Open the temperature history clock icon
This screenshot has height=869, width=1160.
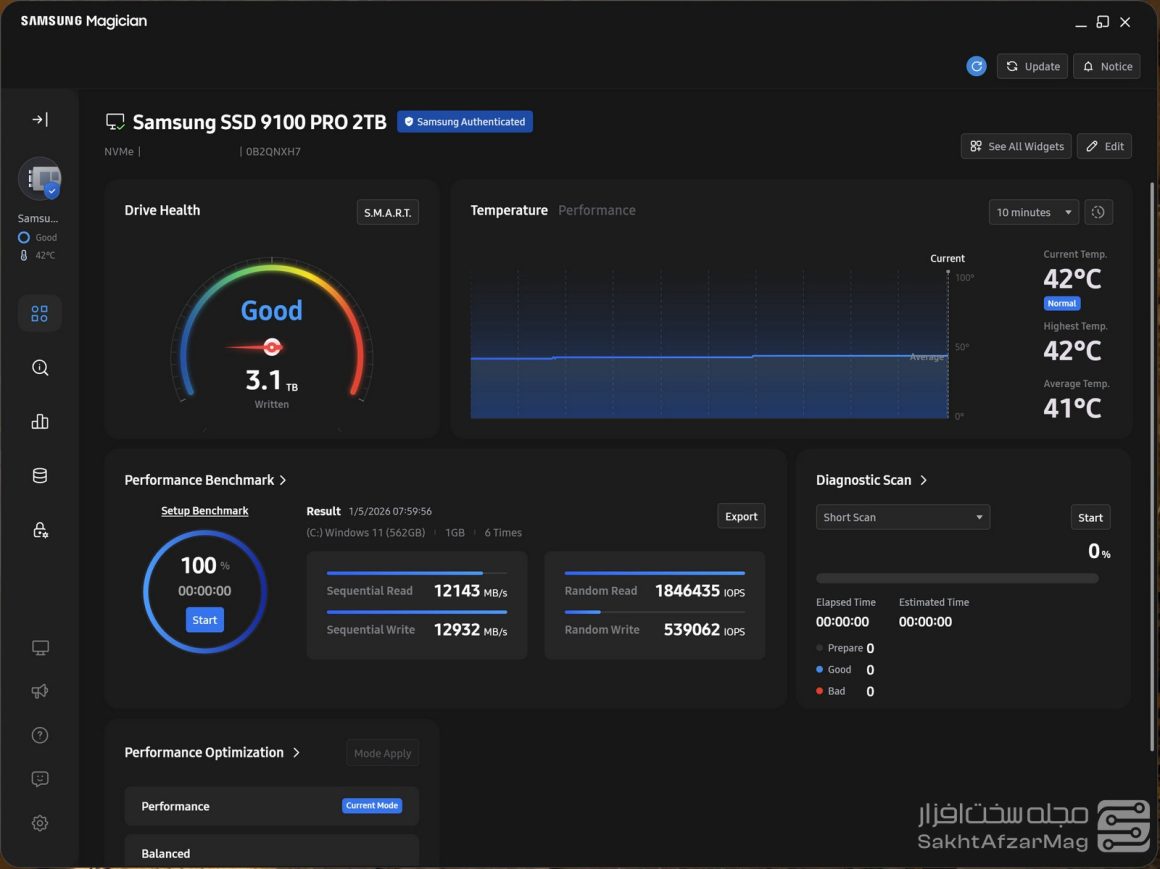(1098, 212)
